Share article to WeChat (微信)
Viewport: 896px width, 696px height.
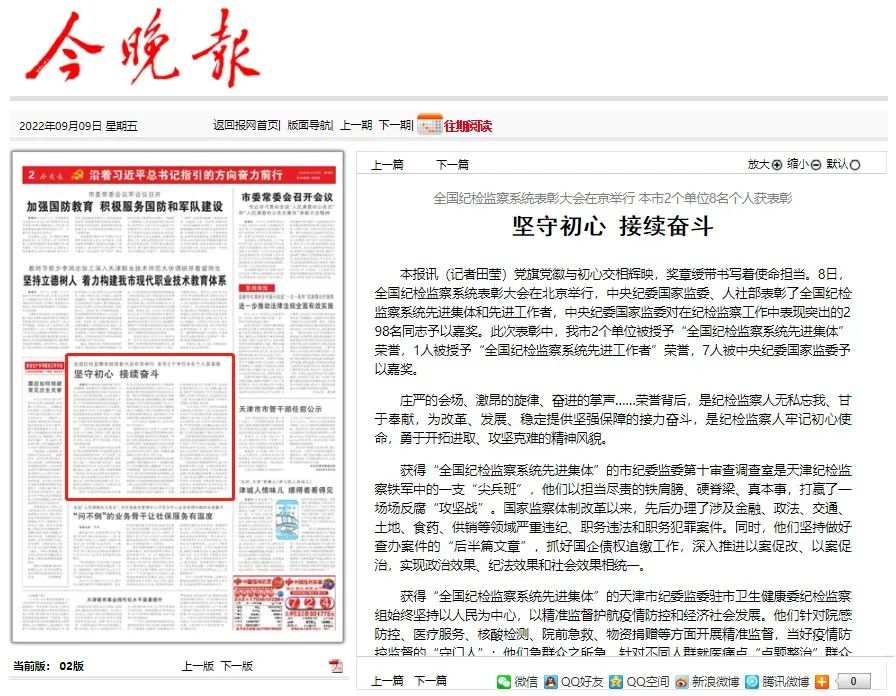point(504,681)
